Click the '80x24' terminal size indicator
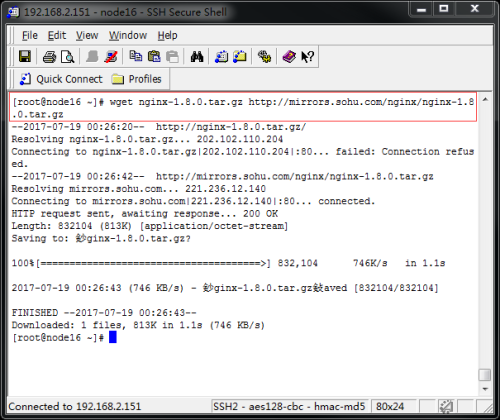Viewport: 500px width, 420px height. [390, 406]
